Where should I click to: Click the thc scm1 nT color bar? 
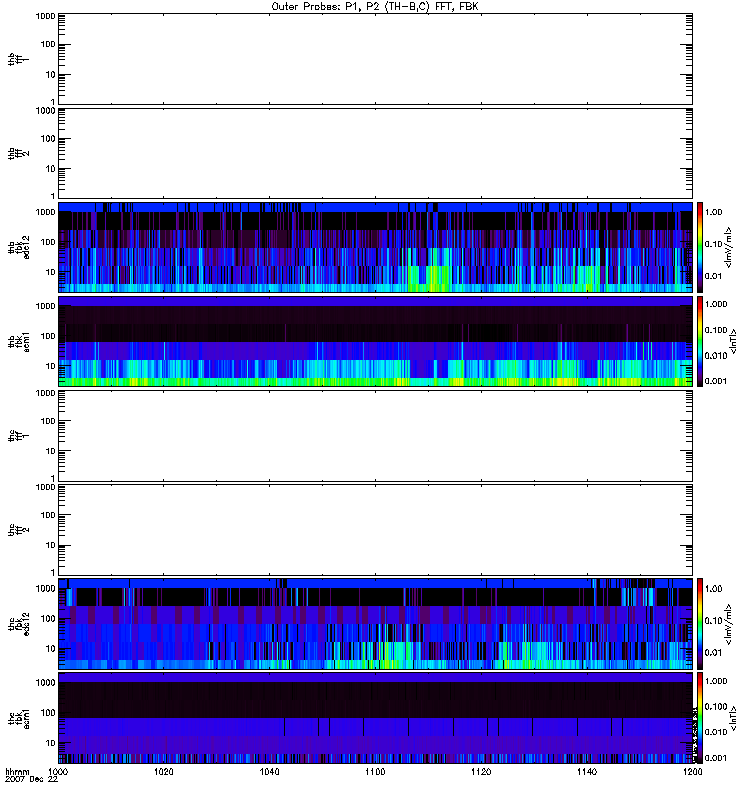pos(700,717)
